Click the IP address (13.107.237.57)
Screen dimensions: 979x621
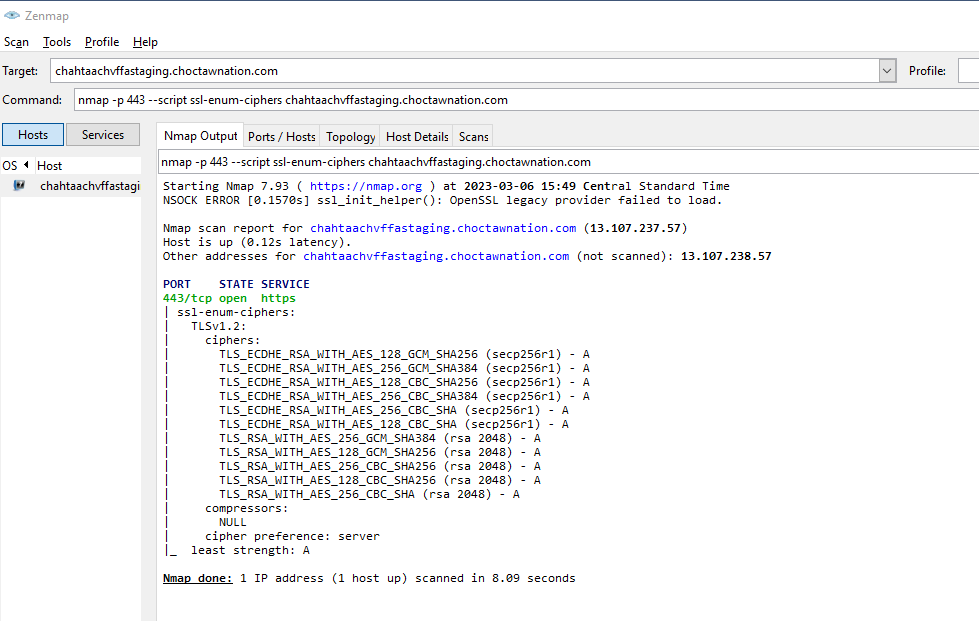[636, 228]
